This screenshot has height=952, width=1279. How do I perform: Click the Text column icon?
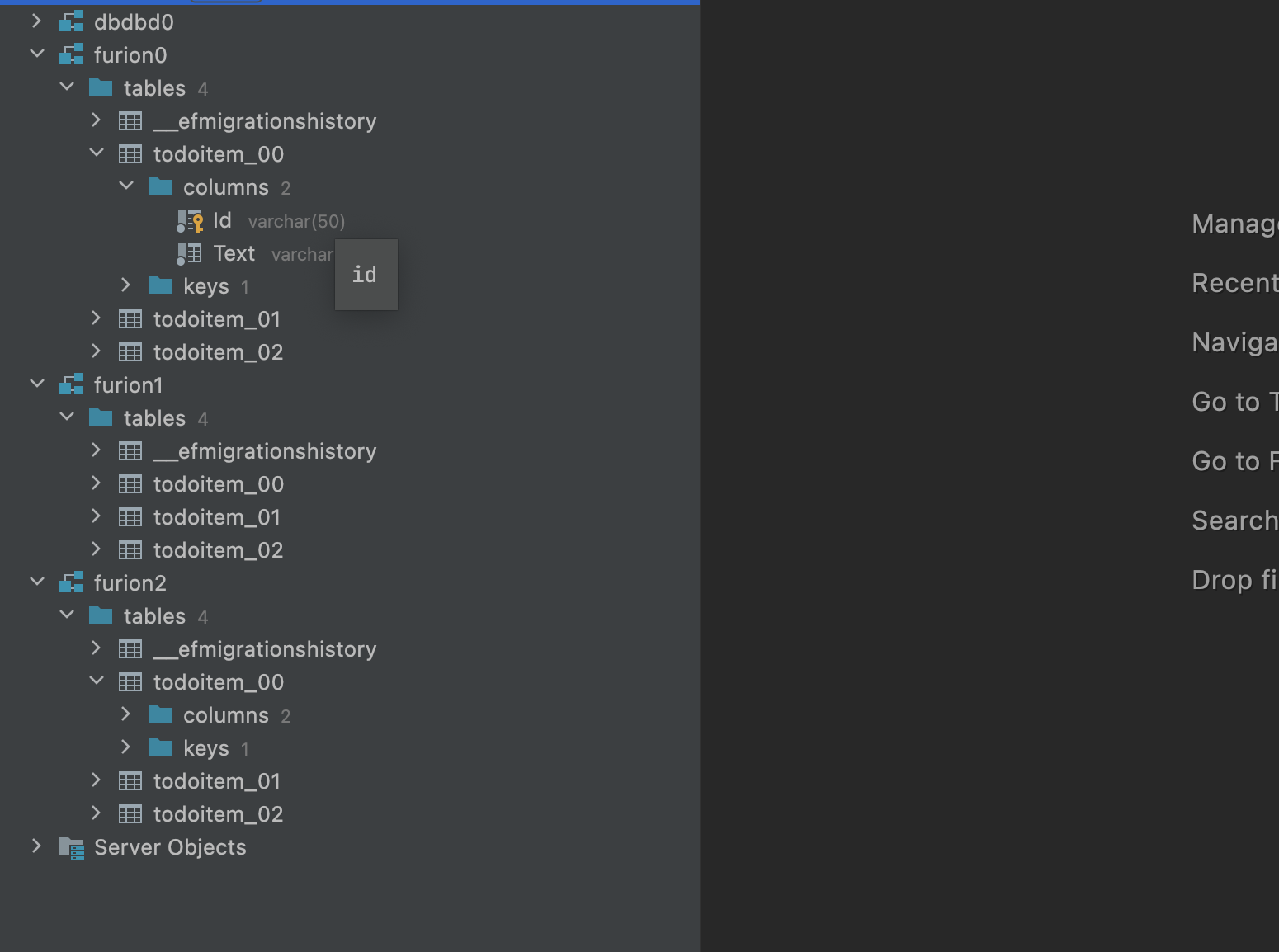[189, 253]
